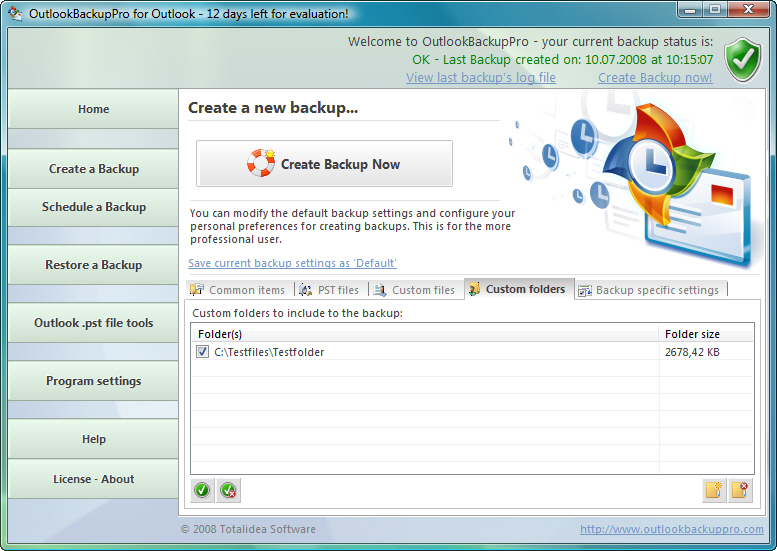This screenshot has height=551, width=777.
Task: Click the Folder(s) column header
Action: coord(425,334)
